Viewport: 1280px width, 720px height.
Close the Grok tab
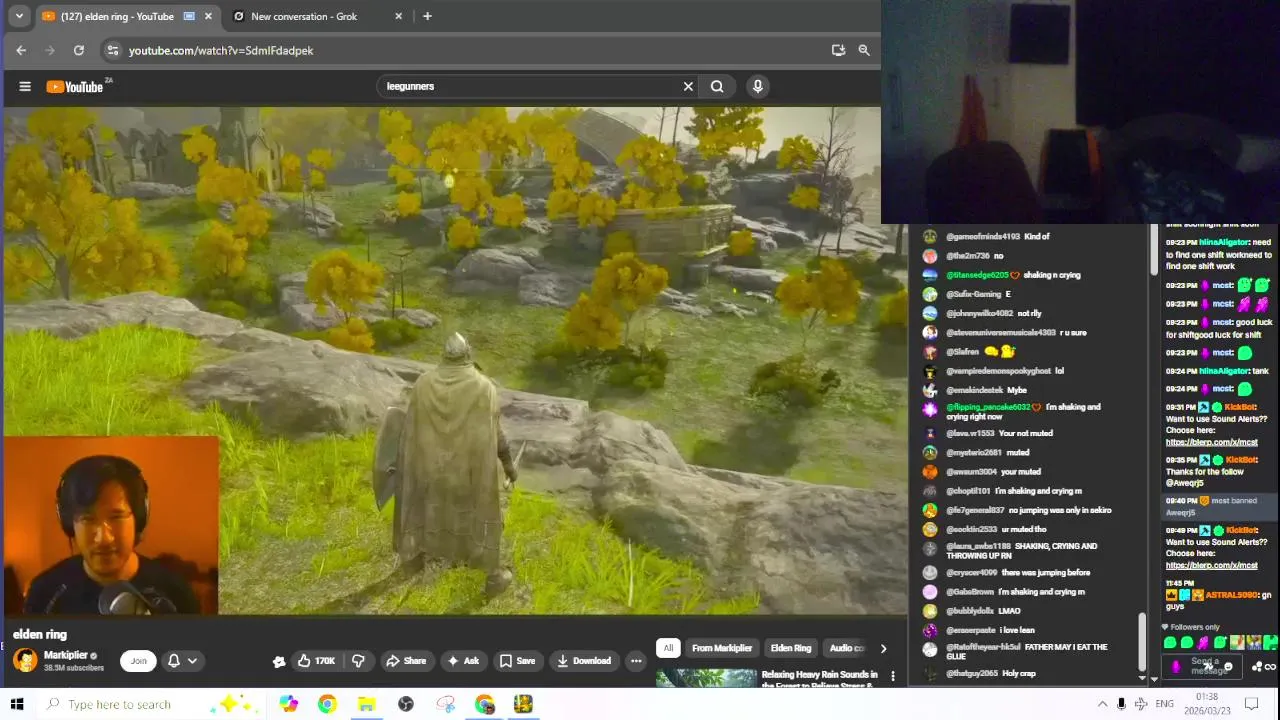coord(399,16)
